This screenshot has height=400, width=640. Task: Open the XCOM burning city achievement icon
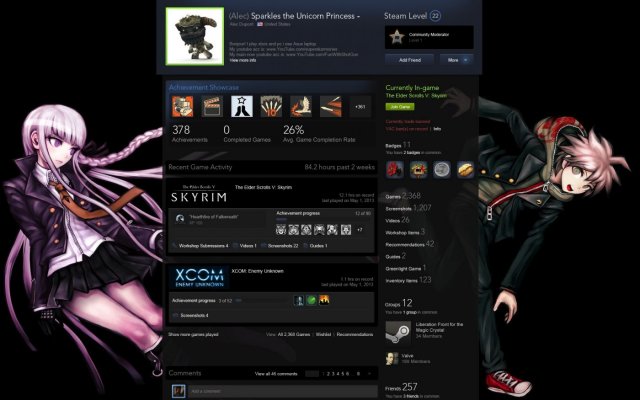point(324,300)
